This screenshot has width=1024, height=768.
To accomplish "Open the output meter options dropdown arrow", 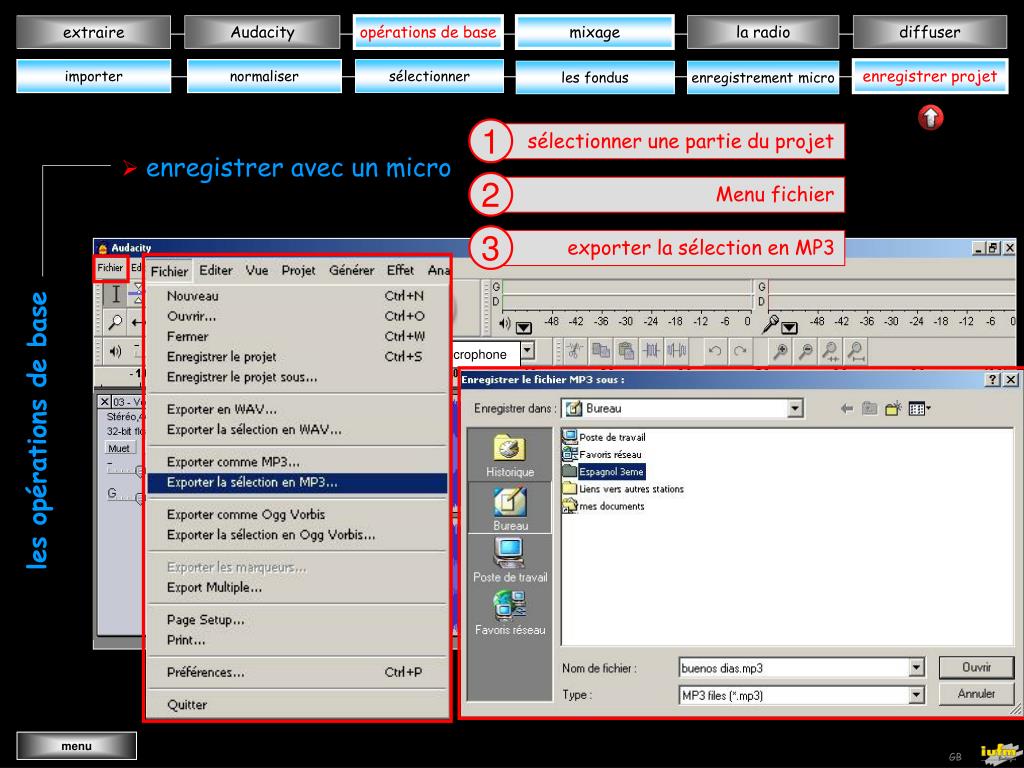I will click(x=524, y=327).
